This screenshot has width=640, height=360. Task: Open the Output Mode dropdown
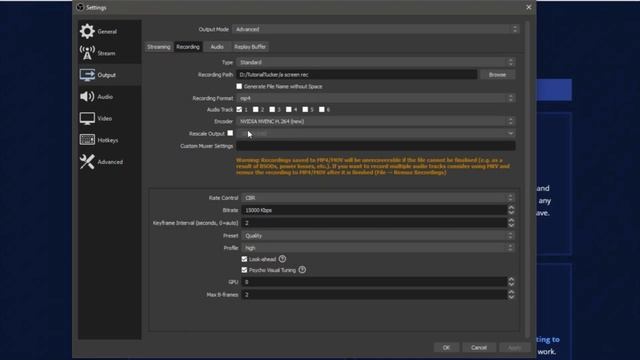[x=376, y=29]
